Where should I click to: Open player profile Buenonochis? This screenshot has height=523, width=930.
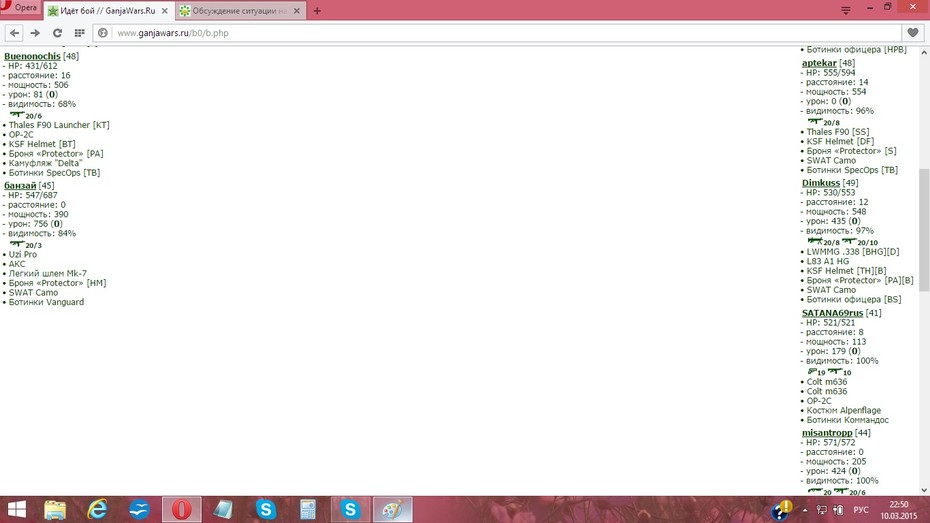click(32, 56)
